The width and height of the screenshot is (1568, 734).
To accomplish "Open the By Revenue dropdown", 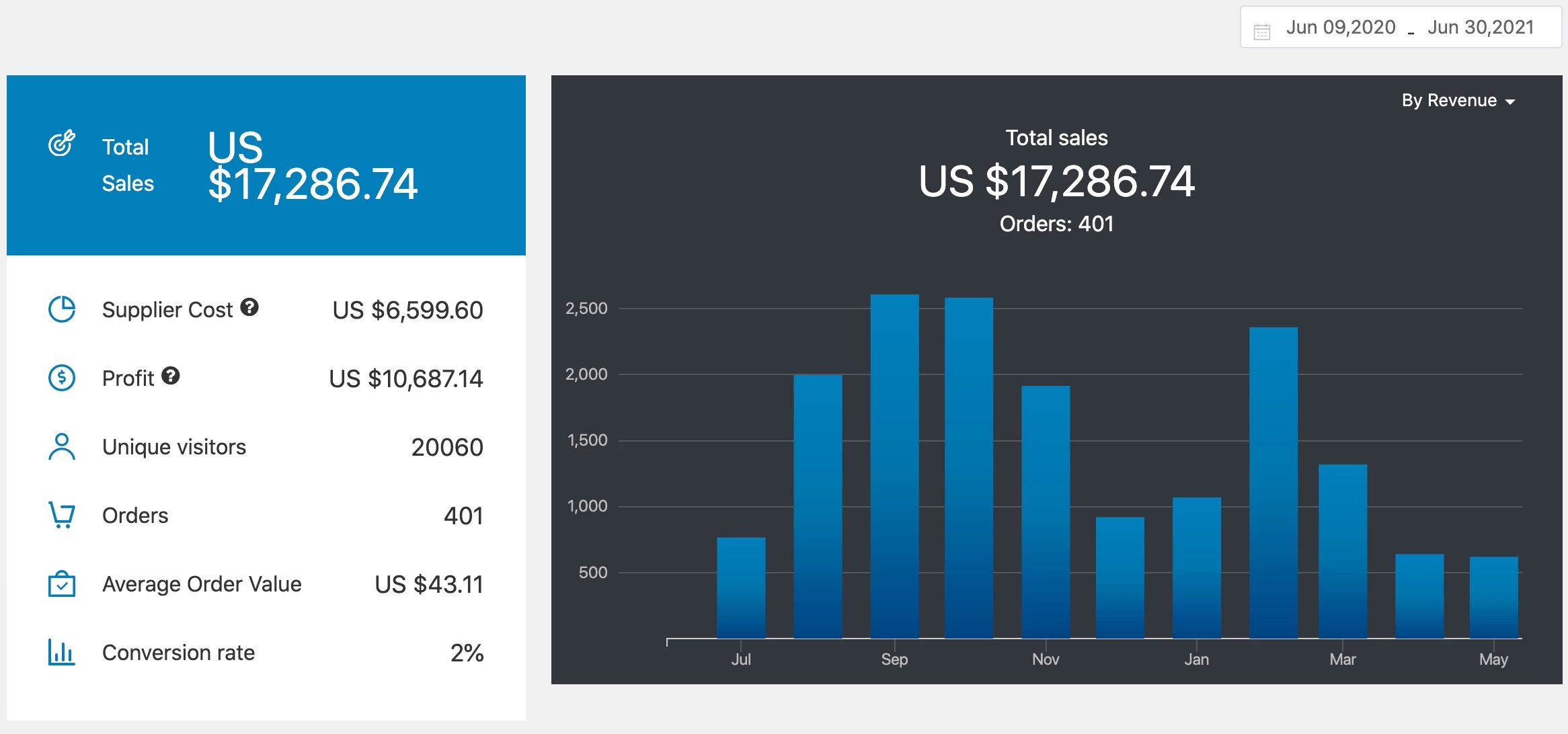I will 1458,100.
